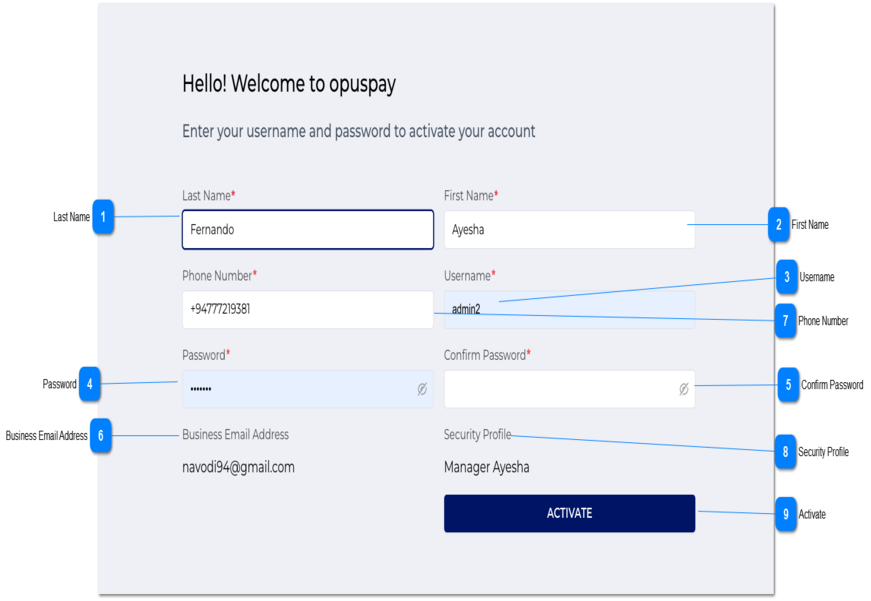Viewport: 871px width, 601px height.
Task: Select callout badge 8 for Security Profile
Action: tap(786, 452)
